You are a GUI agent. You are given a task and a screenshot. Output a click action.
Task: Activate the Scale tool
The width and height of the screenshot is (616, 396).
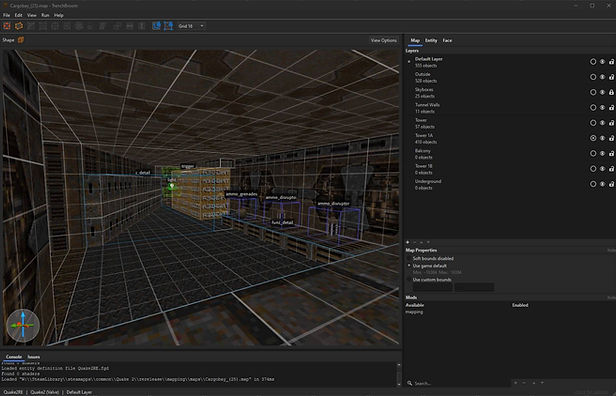pos(91,26)
